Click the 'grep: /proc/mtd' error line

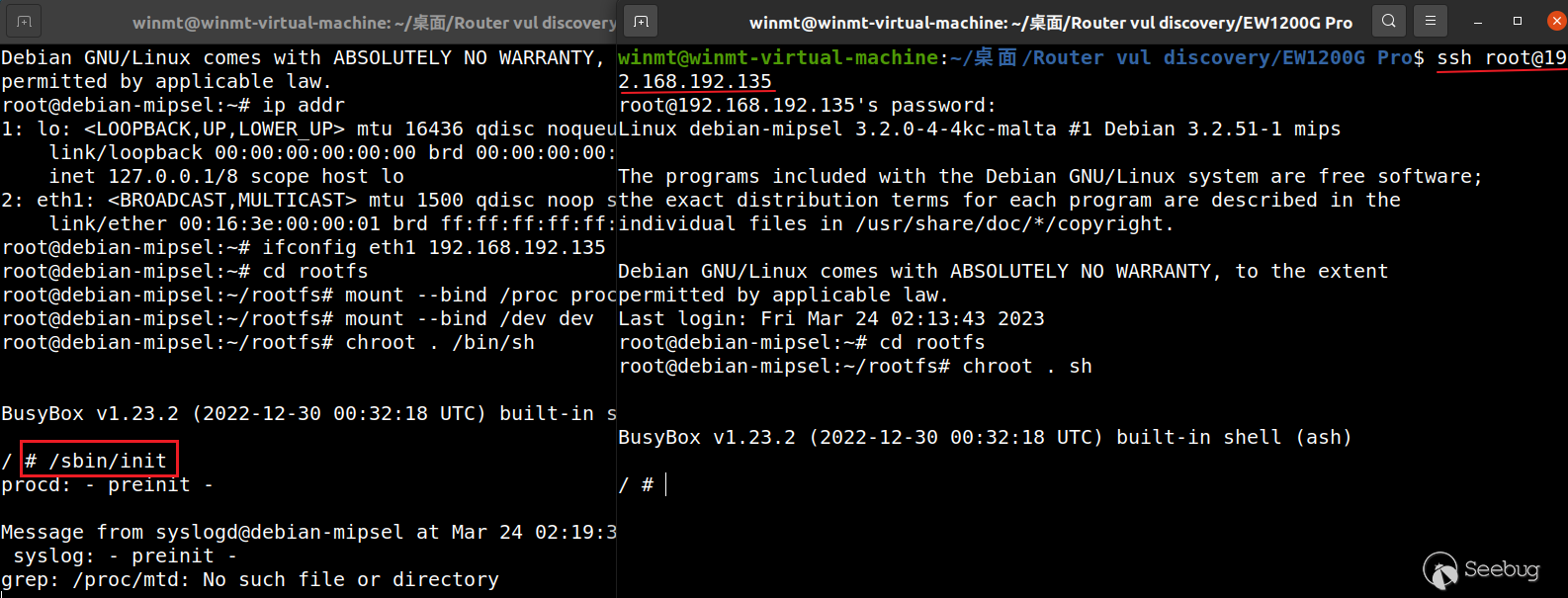[x=249, y=579]
